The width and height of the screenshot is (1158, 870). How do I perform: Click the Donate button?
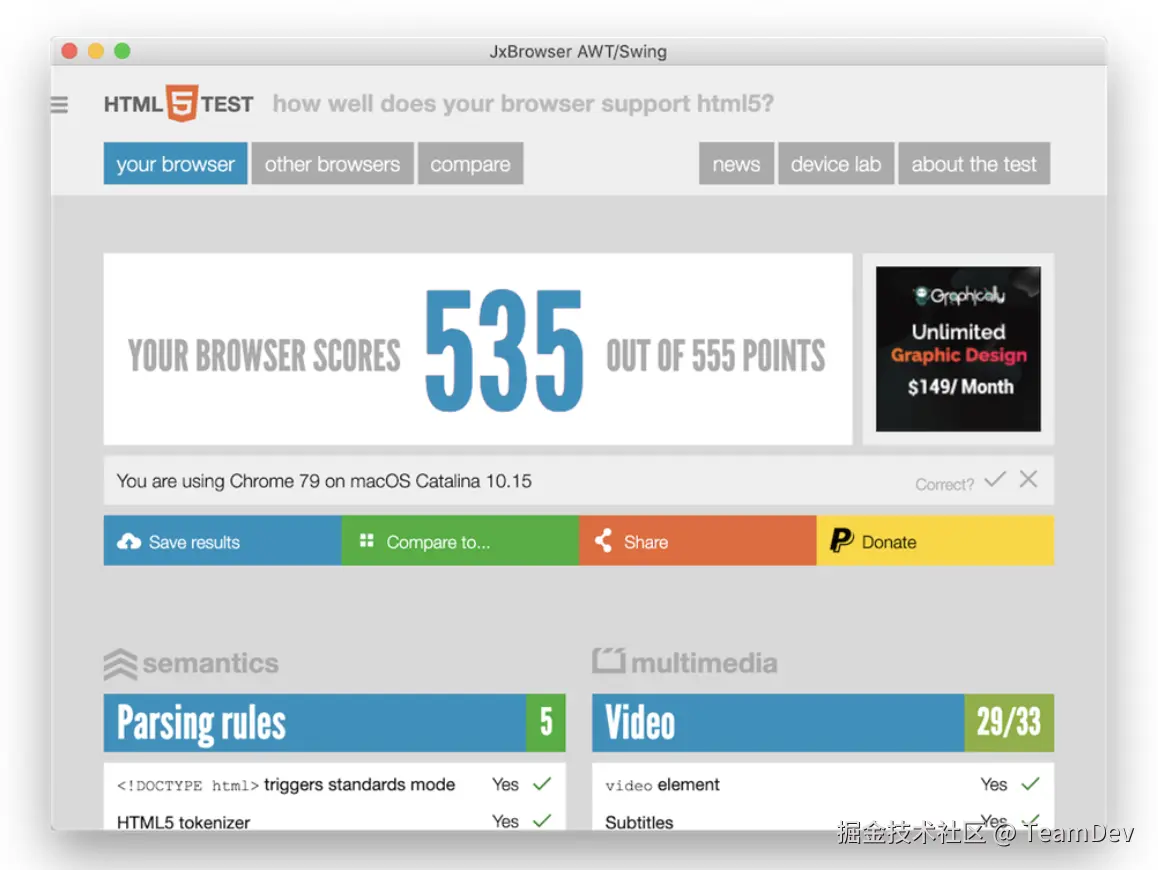(935, 541)
